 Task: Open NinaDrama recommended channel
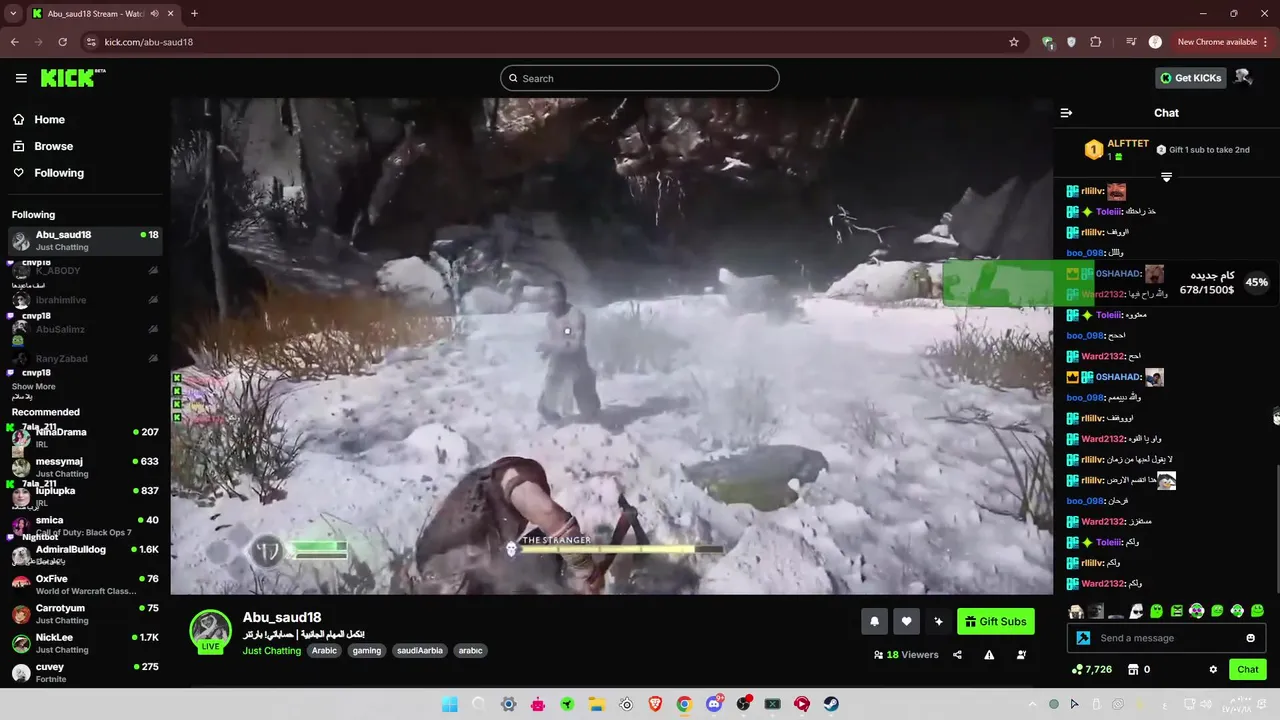click(x=84, y=437)
